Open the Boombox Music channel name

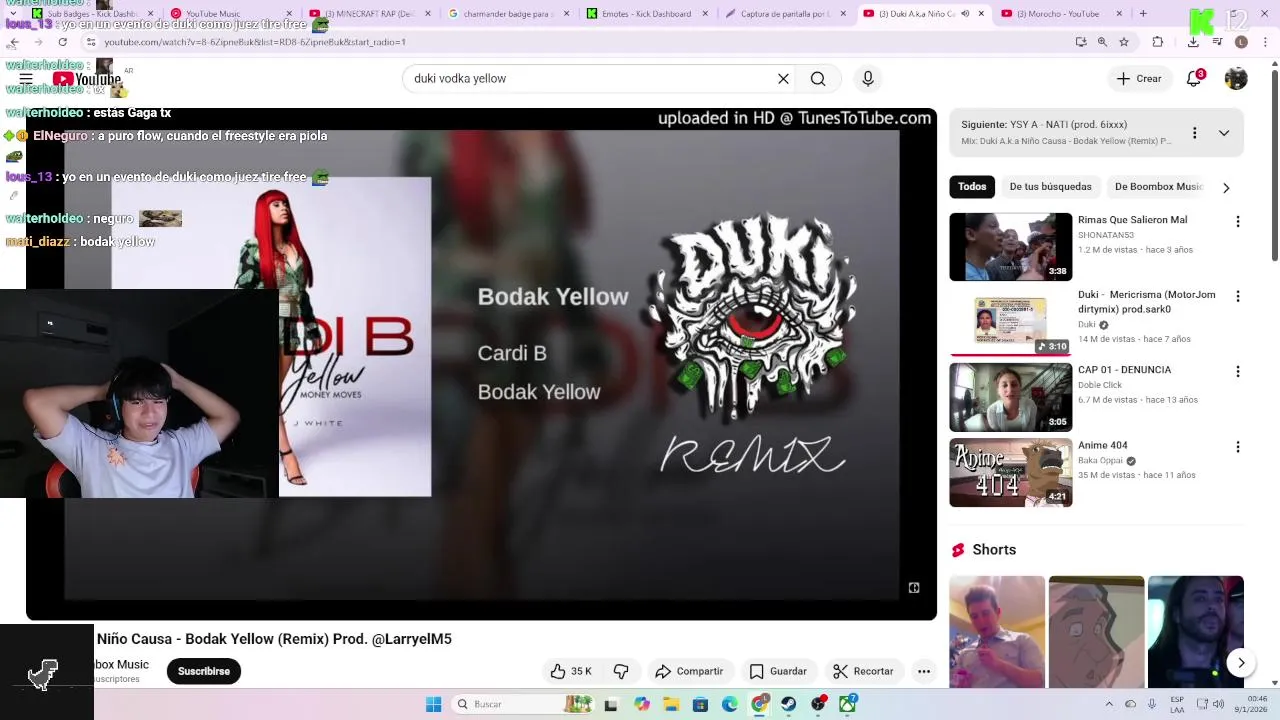coord(121,665)
